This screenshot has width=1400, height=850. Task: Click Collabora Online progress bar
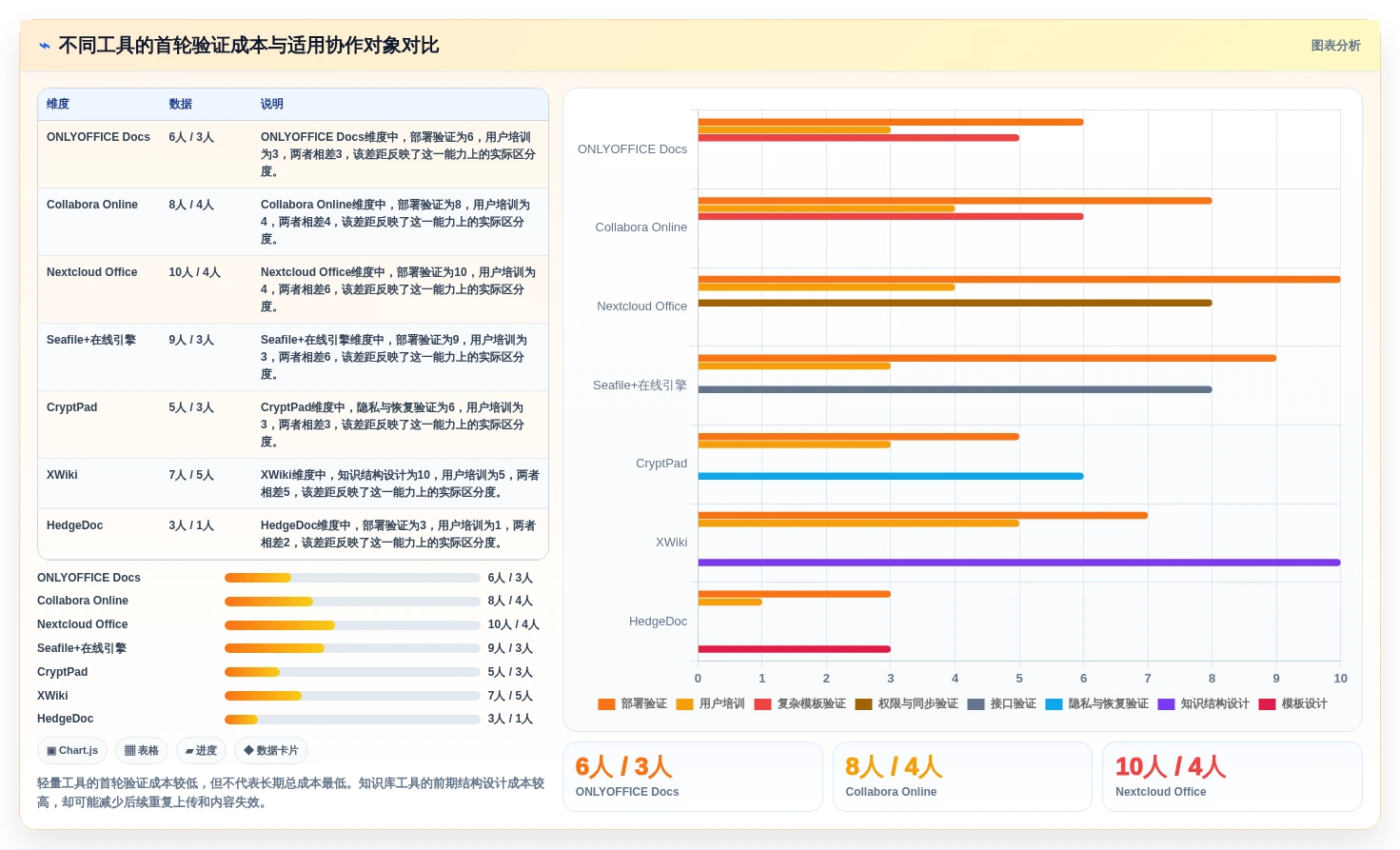pyautogui.click(x=352, y=601)
